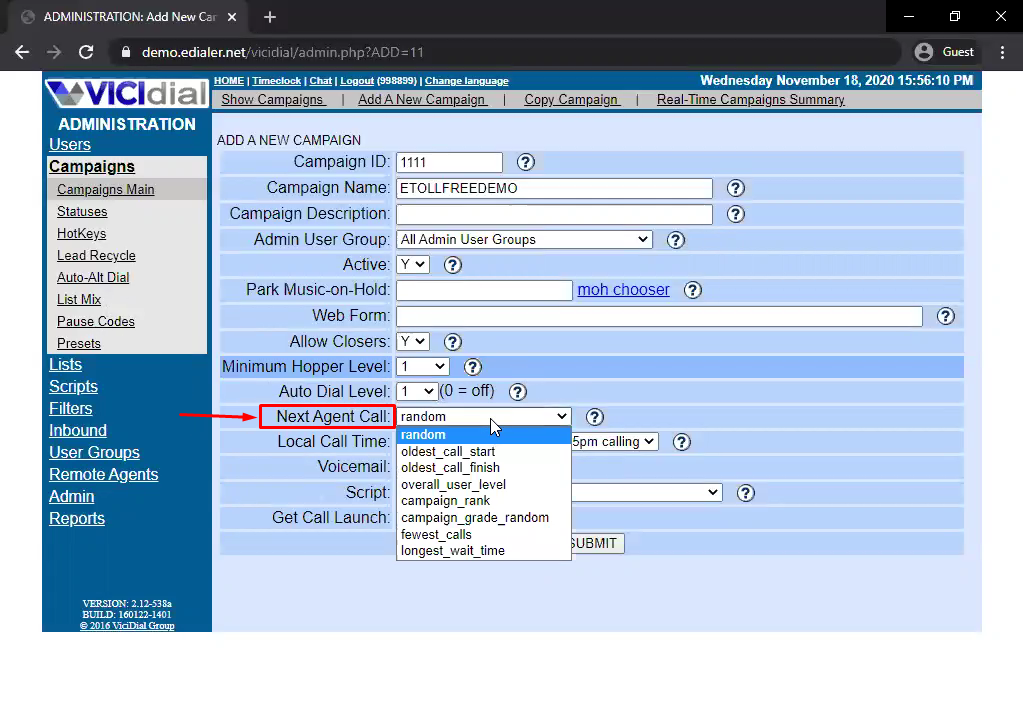Open Inbound in the sidebar
Screen dimensions: 1023x727
tap(78, 431)
